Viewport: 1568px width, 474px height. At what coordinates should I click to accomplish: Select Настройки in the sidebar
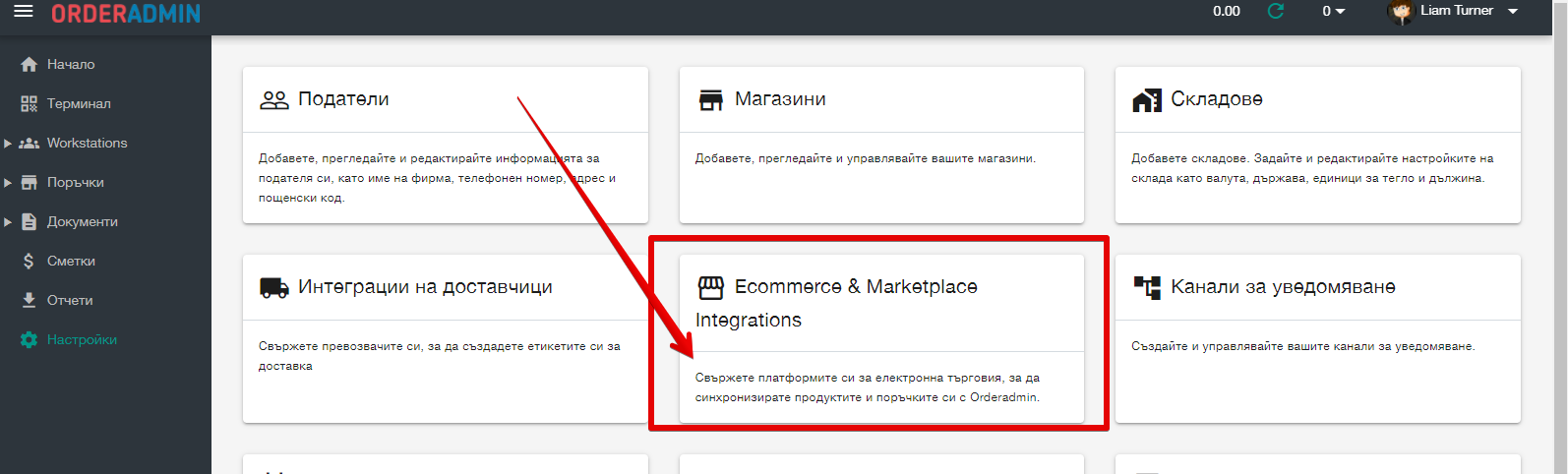(x=83, y=339)
